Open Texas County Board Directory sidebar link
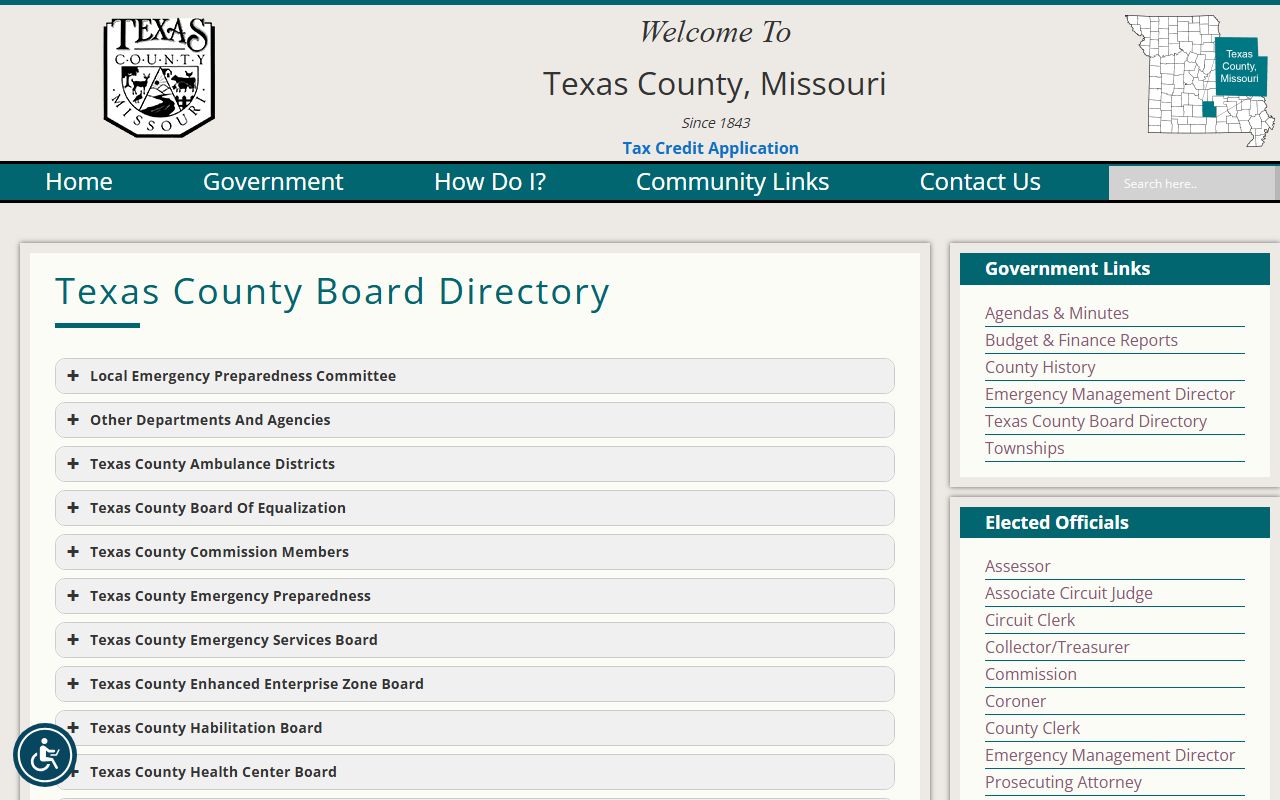 pyautogui.click(x=1096, y=421)
